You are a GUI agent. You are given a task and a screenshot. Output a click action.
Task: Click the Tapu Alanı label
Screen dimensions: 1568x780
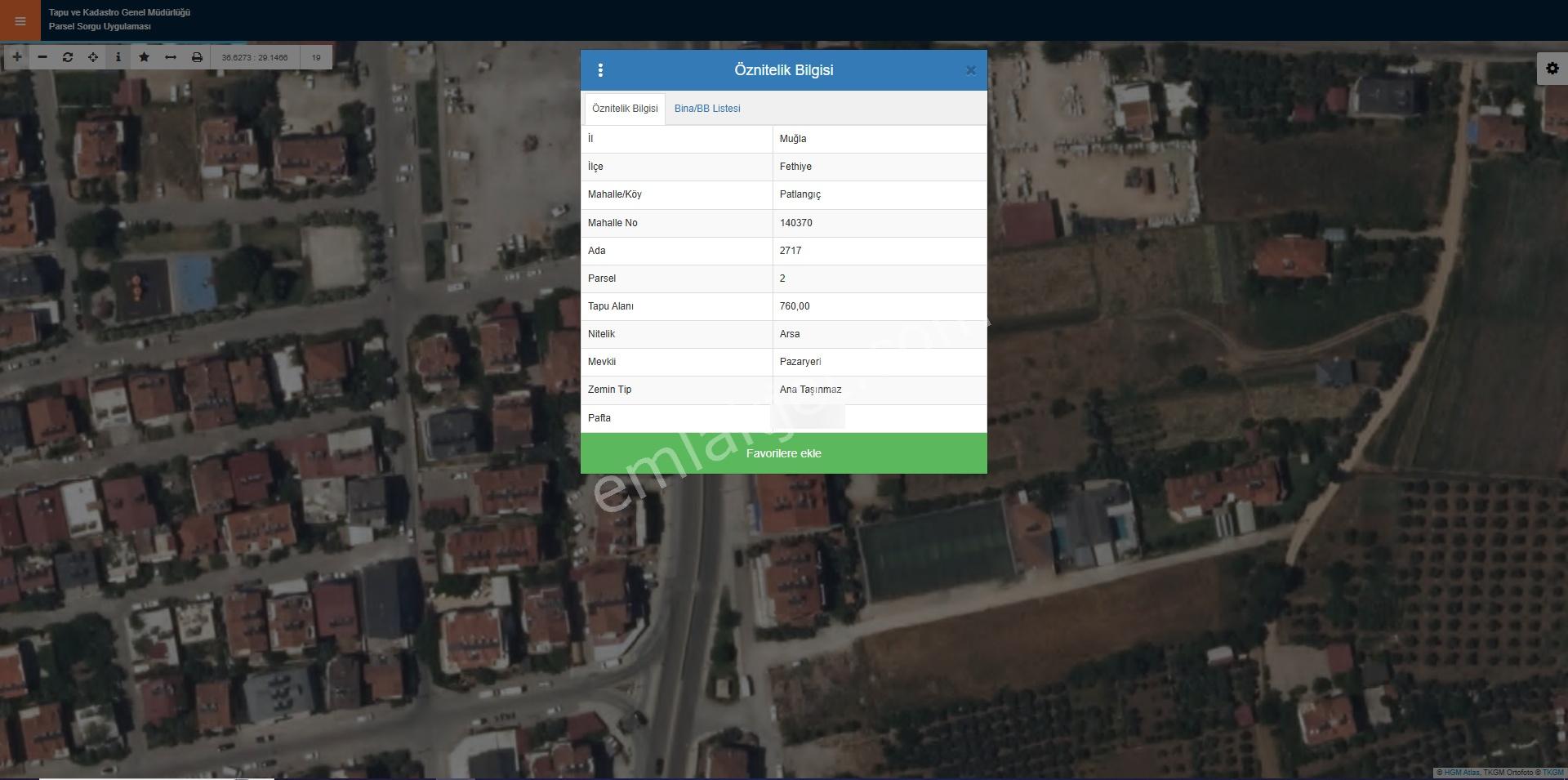611,306
